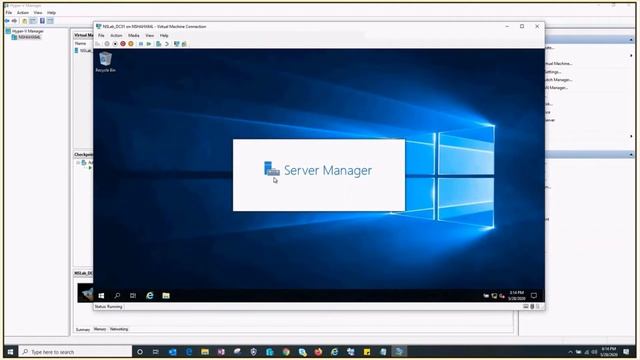Show hidden icons chevron in host tray
640x360 pixels.
[x=570, y=352]
